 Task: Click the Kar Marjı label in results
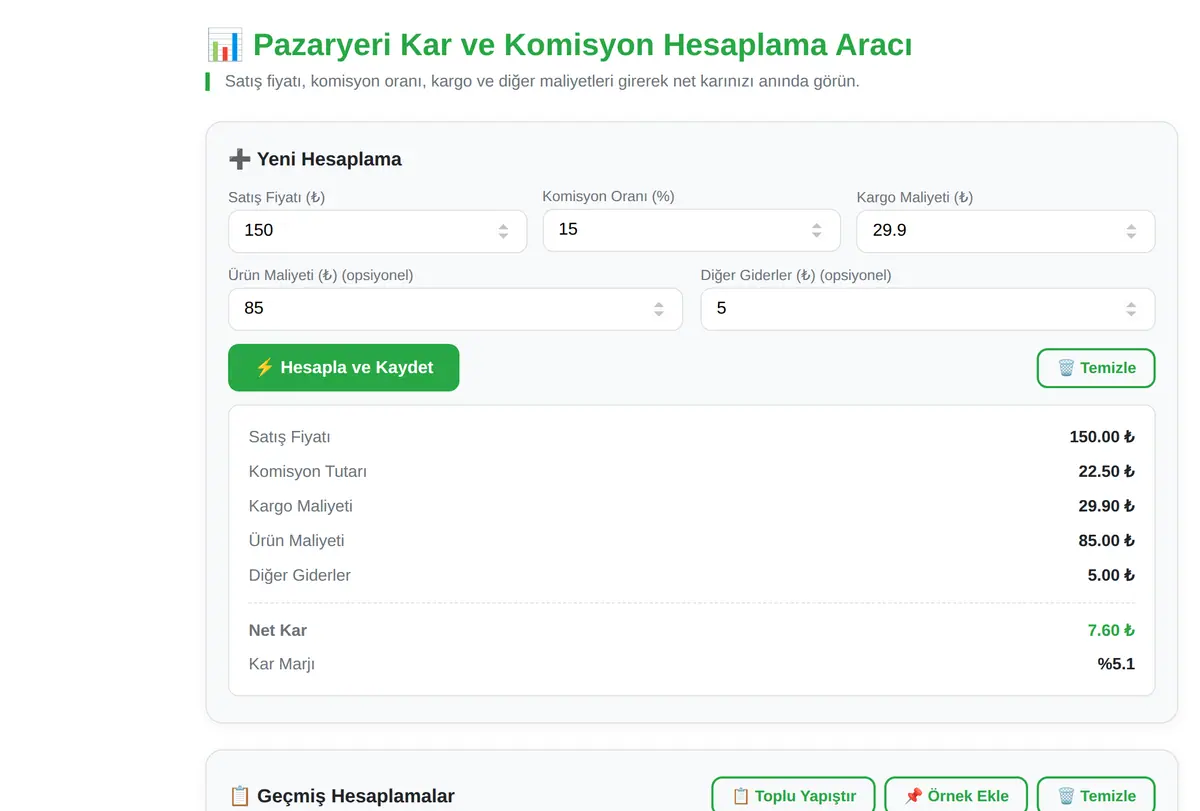(x=282, y=664)
